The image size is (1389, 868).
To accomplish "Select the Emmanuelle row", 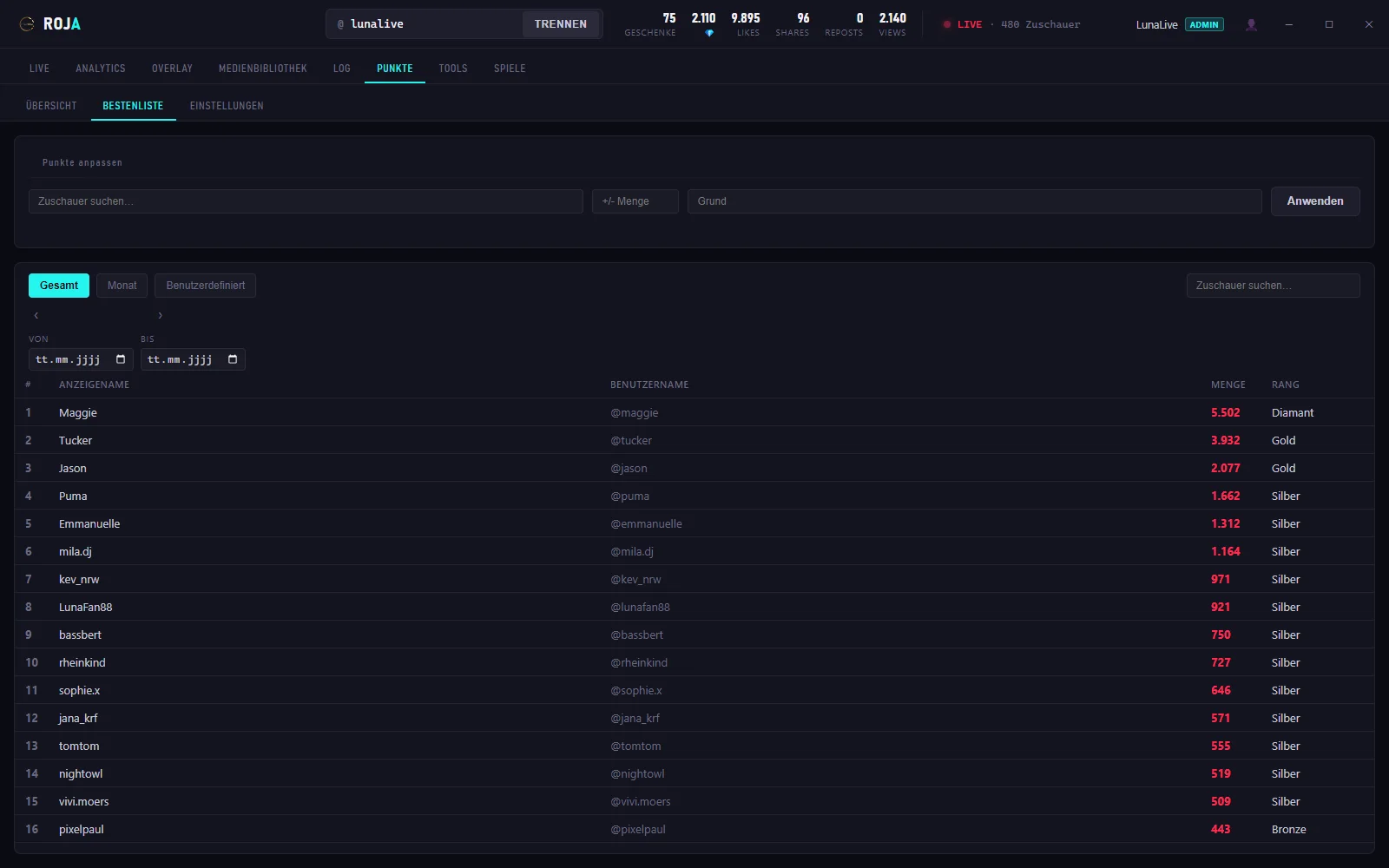I will point(694,523).
